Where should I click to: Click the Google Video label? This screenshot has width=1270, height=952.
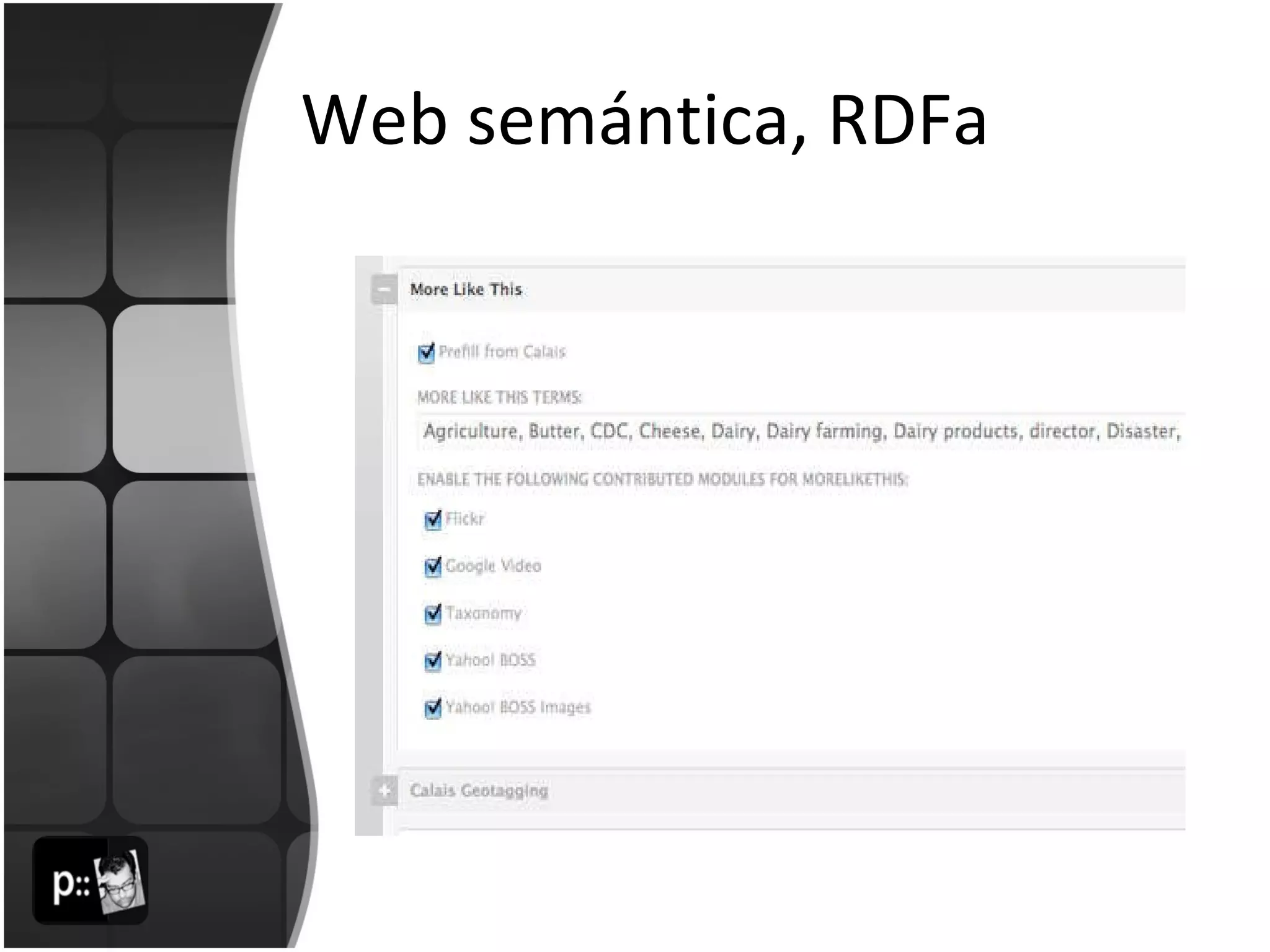493,566
